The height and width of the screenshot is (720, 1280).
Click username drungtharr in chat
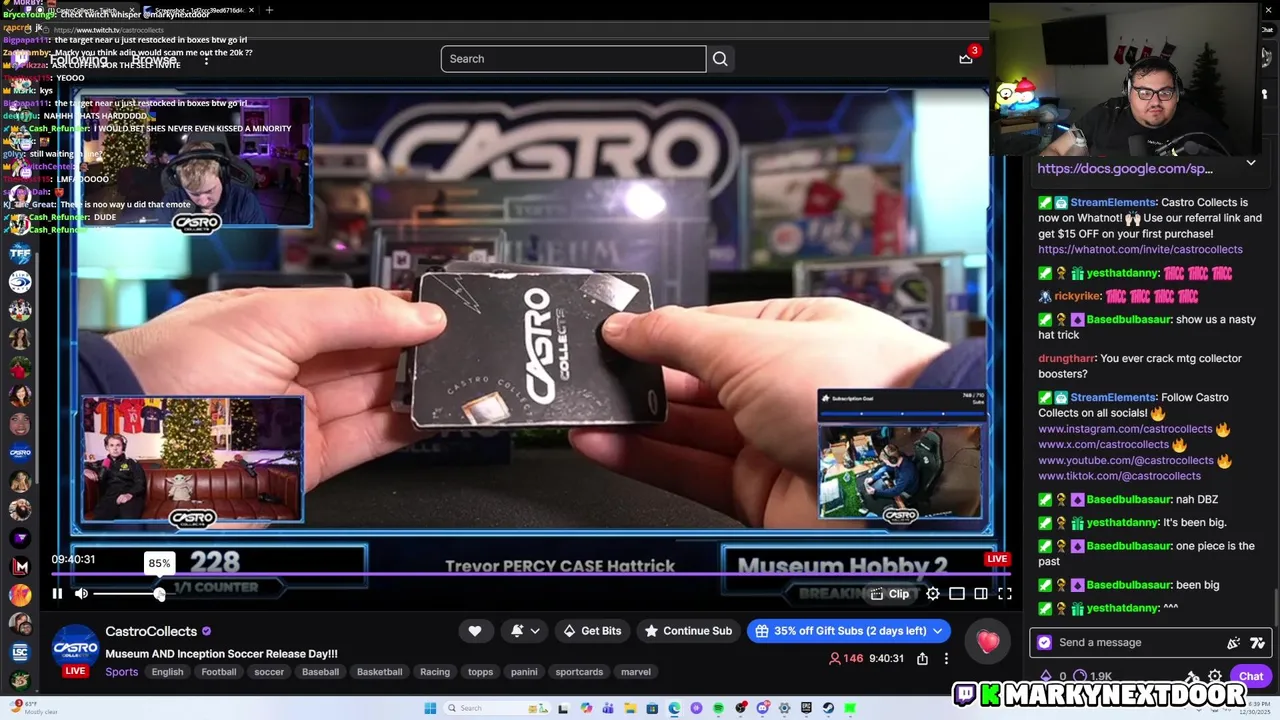tap(1066, 358)
